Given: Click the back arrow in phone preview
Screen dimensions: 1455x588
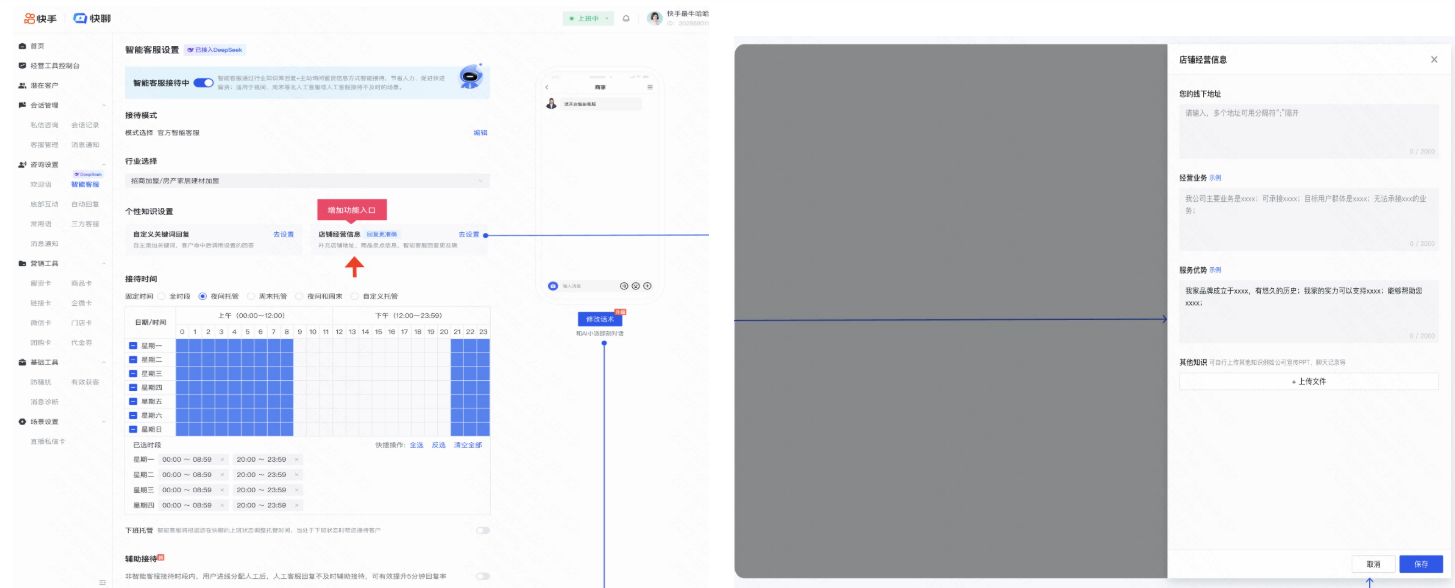Looking at the screenshot, I should coord(547,88).
